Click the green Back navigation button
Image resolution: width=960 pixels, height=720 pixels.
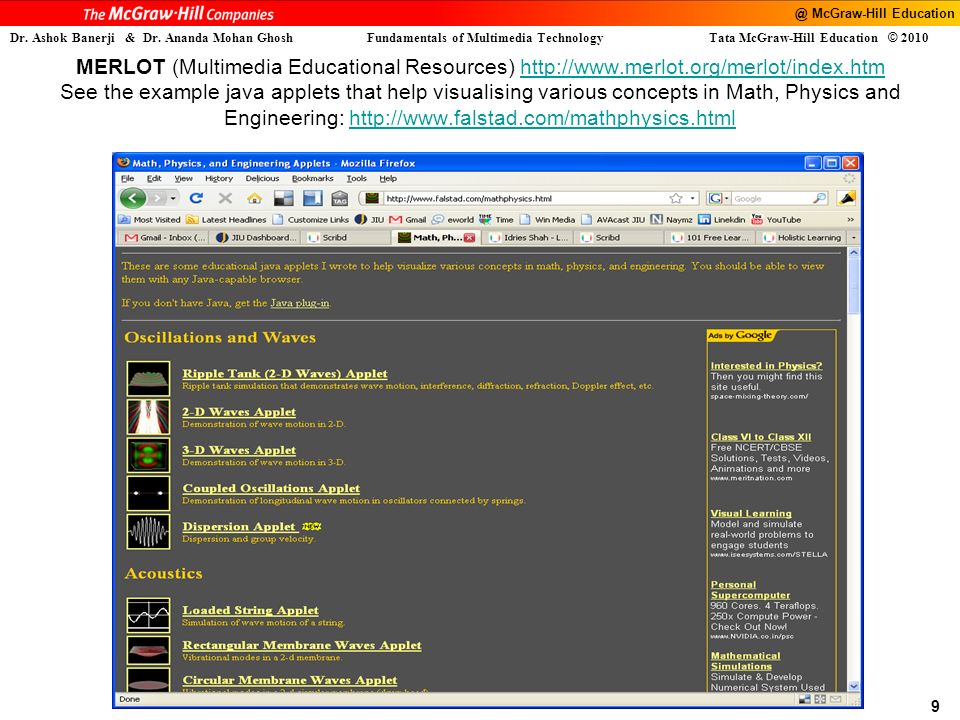point(133,198)
